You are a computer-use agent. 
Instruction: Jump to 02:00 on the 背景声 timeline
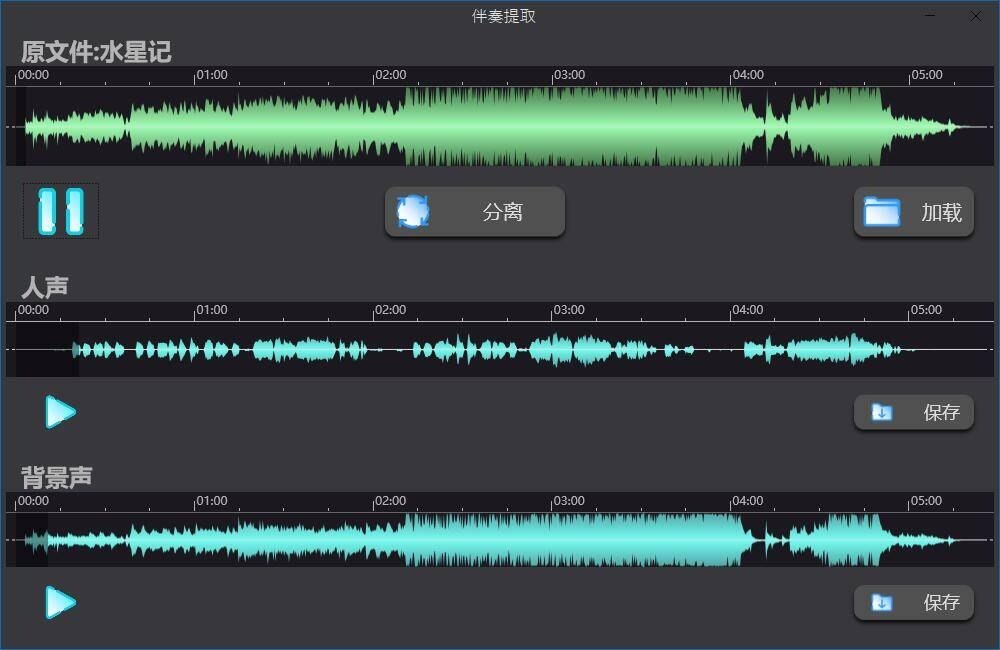pos(389,501)
